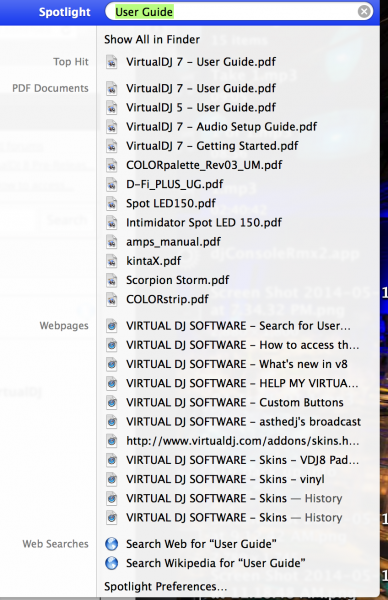Click the PDF icon beside Getting Started.pdf
This screenshot has width=388, height=600.
point(111,146)
